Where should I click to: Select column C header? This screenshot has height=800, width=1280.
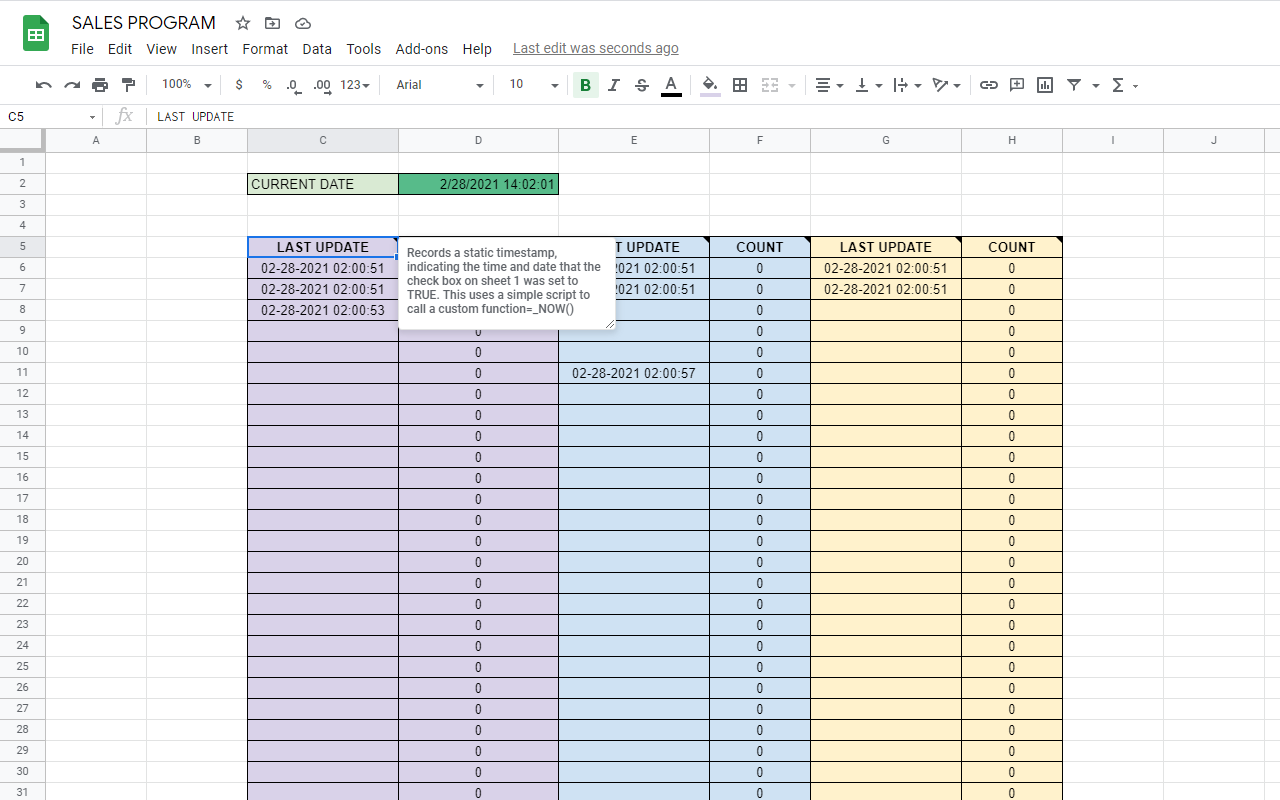click(323, 140)
